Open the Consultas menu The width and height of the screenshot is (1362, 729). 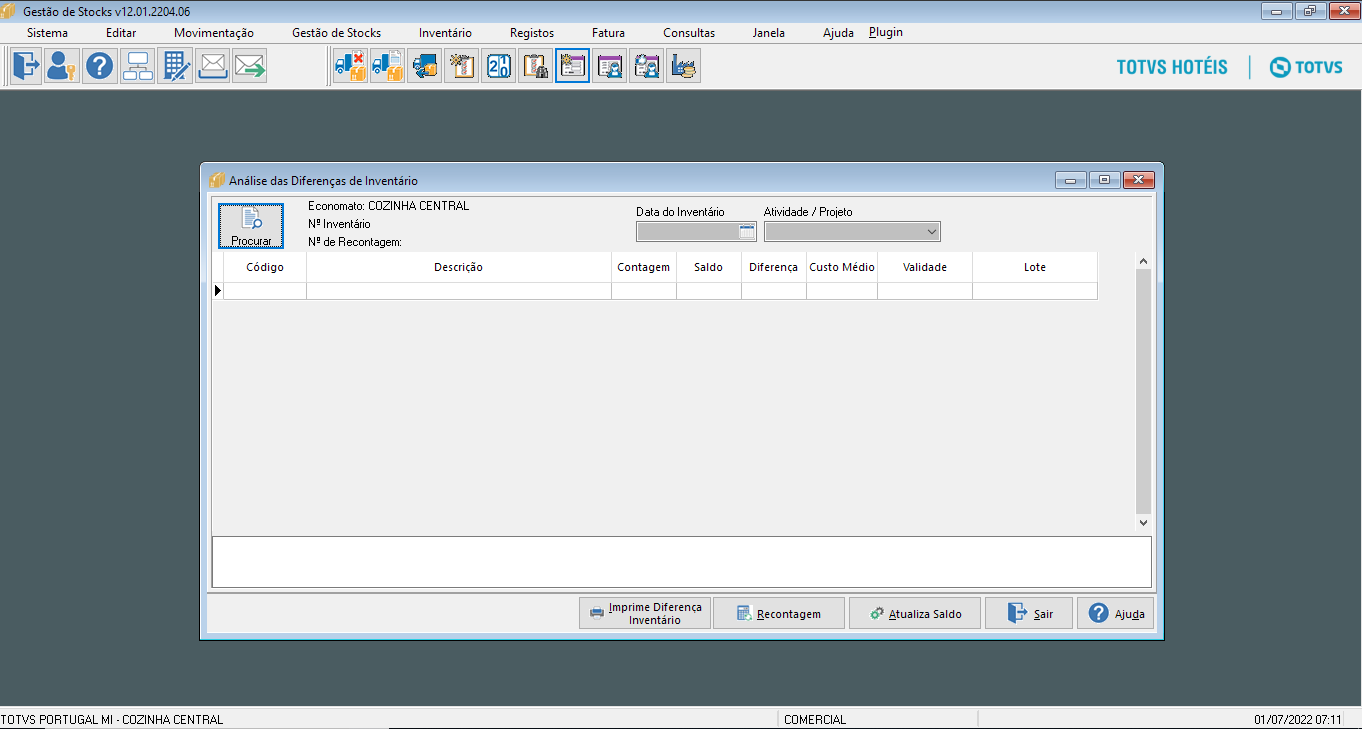point(689,33)
